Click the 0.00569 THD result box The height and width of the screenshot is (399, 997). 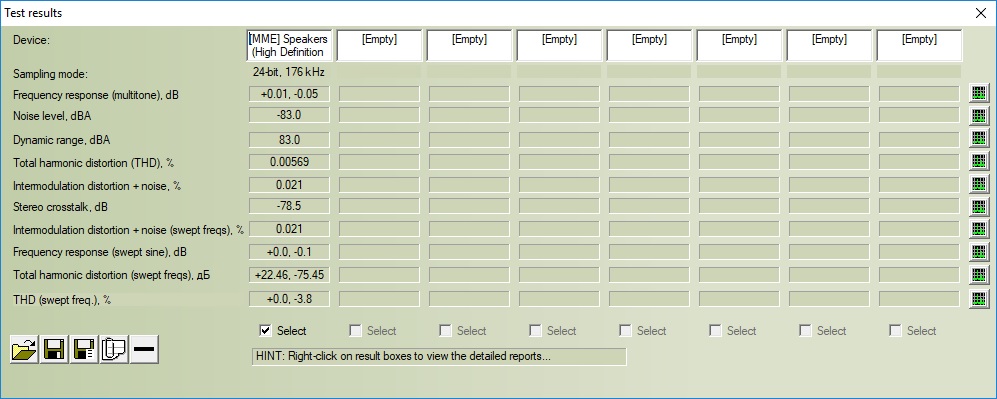point(289,161)
